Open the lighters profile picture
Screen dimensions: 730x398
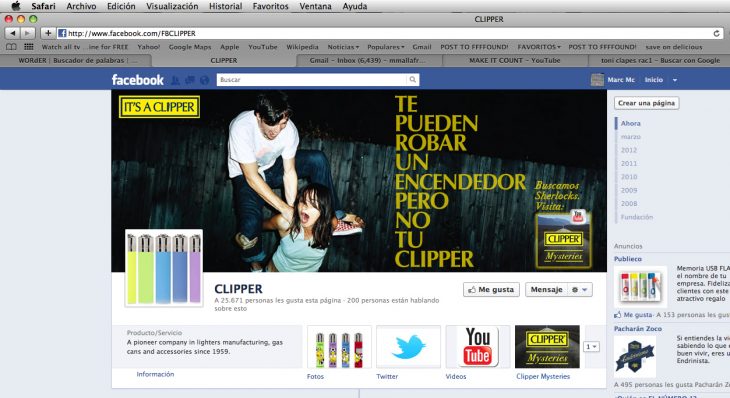tap(164, 268)
